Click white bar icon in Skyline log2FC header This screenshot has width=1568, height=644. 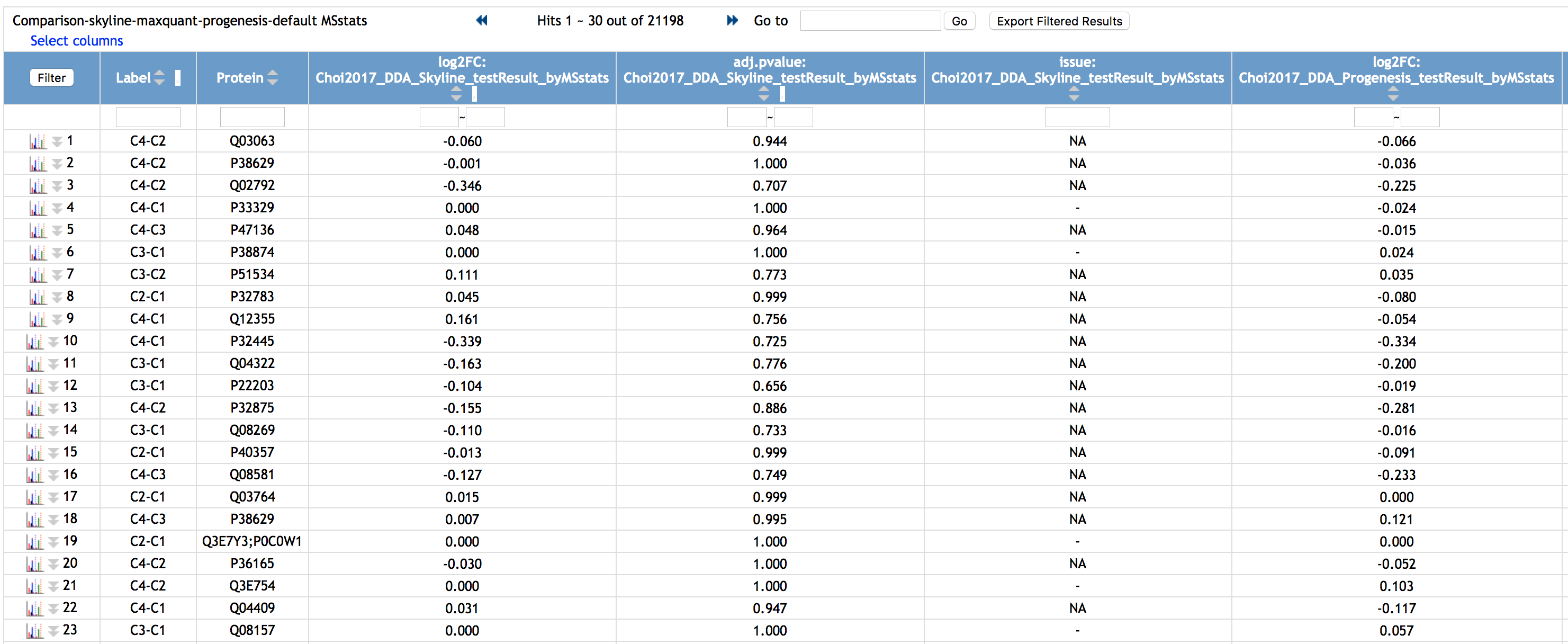pyautogui.click(x=475, y=94)
